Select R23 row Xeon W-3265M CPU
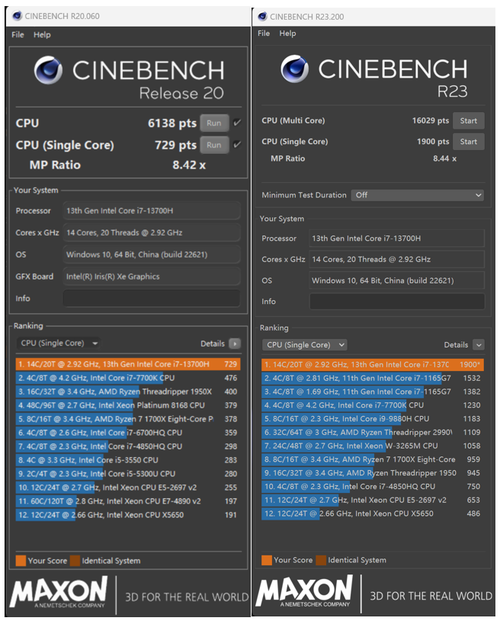 [x=373, y=446]
